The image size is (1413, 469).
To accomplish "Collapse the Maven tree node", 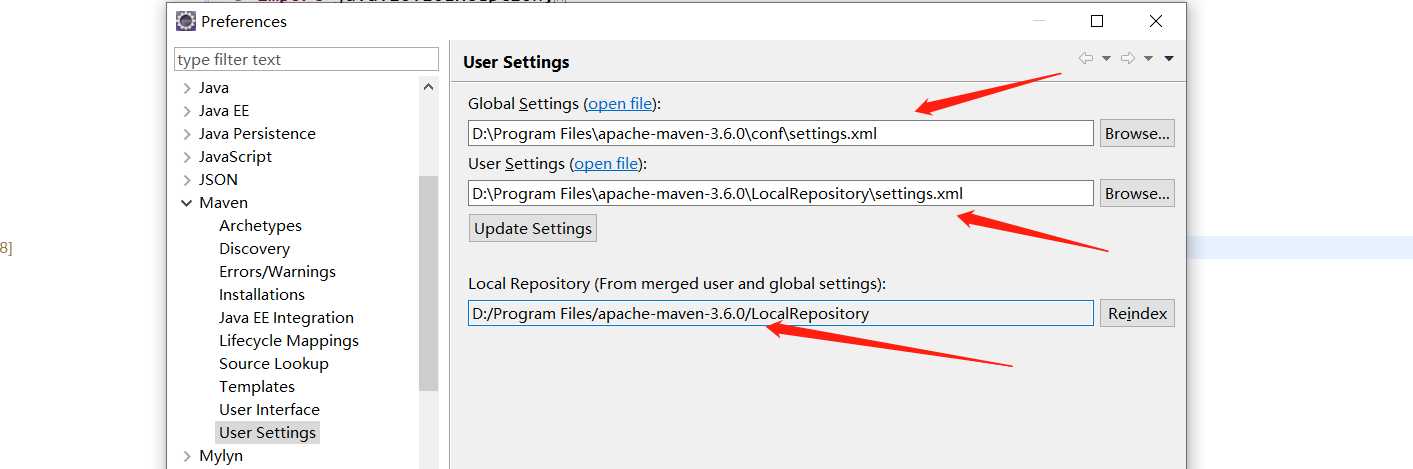I will (187, 203).
